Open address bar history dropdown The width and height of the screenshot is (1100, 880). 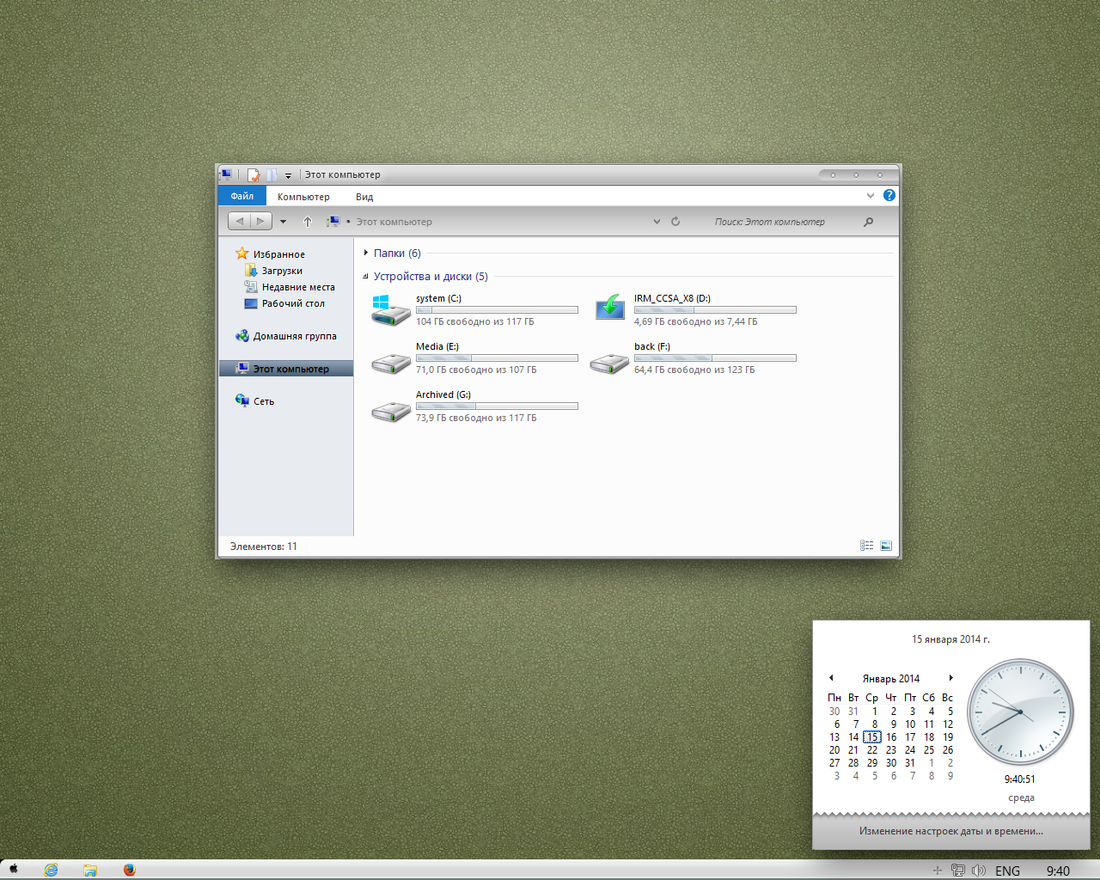[657, 222]
